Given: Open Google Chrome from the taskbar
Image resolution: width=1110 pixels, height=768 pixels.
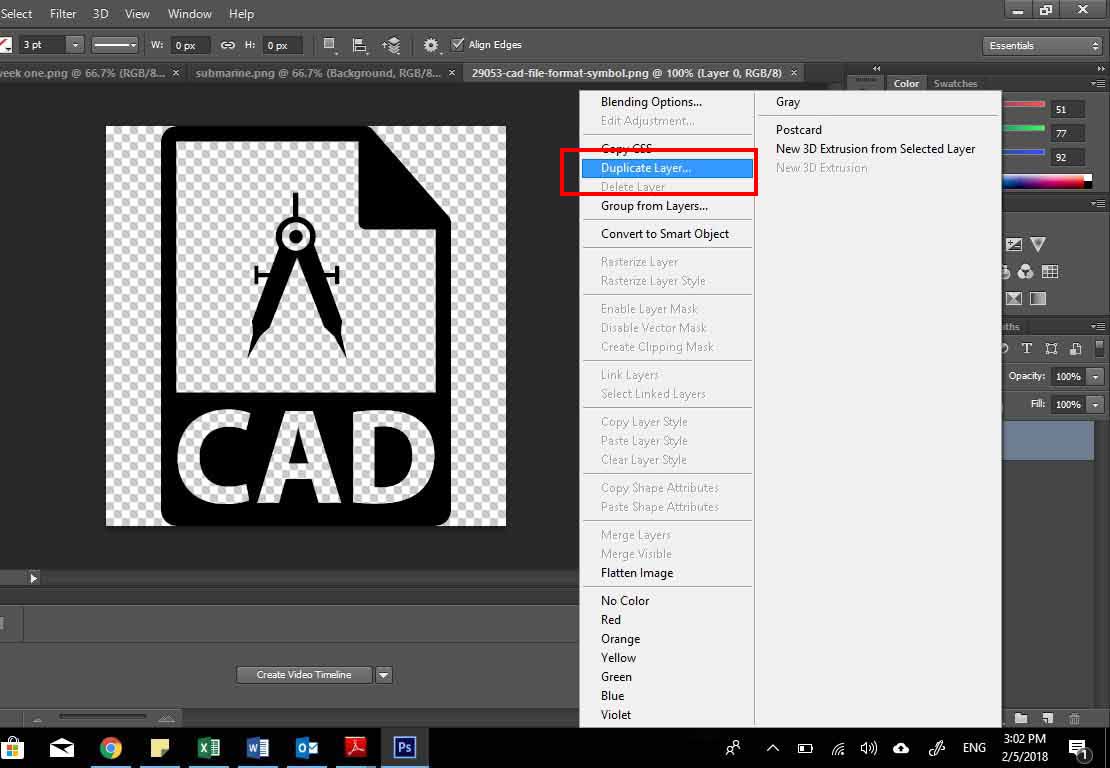Looking at the screenshot, I should [110, 747].
